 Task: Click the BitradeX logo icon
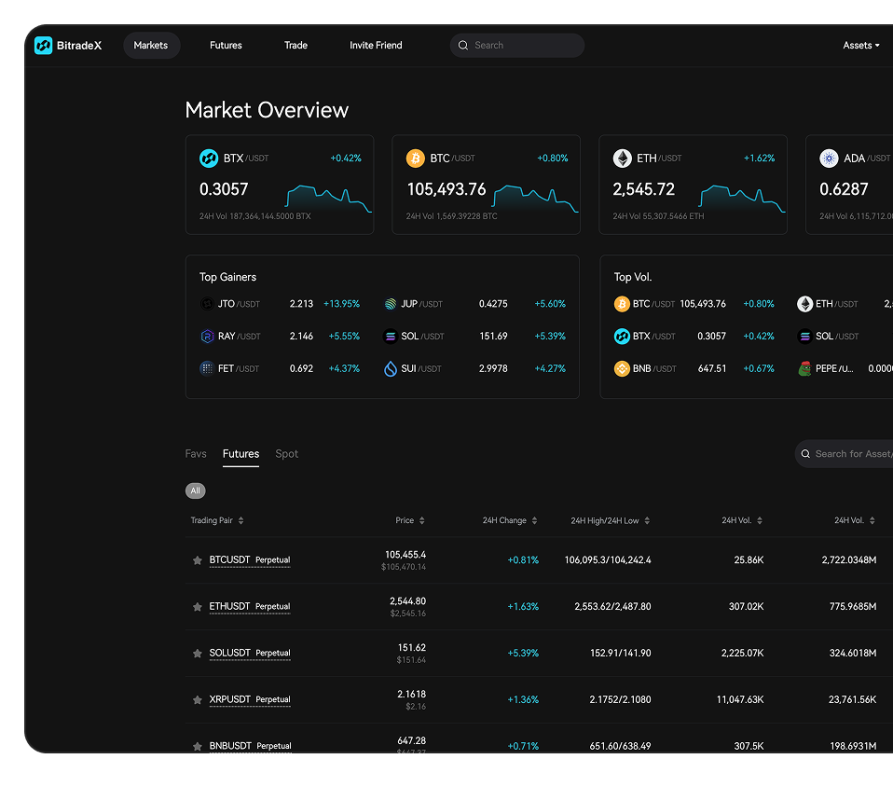43,45
